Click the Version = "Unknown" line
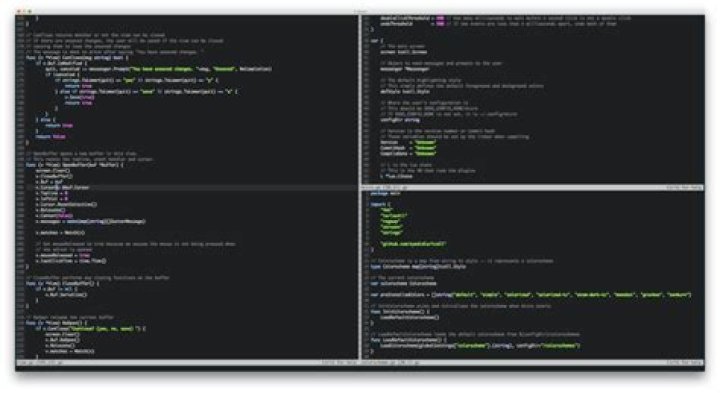 pyautogui.click(x=408, y=142)
